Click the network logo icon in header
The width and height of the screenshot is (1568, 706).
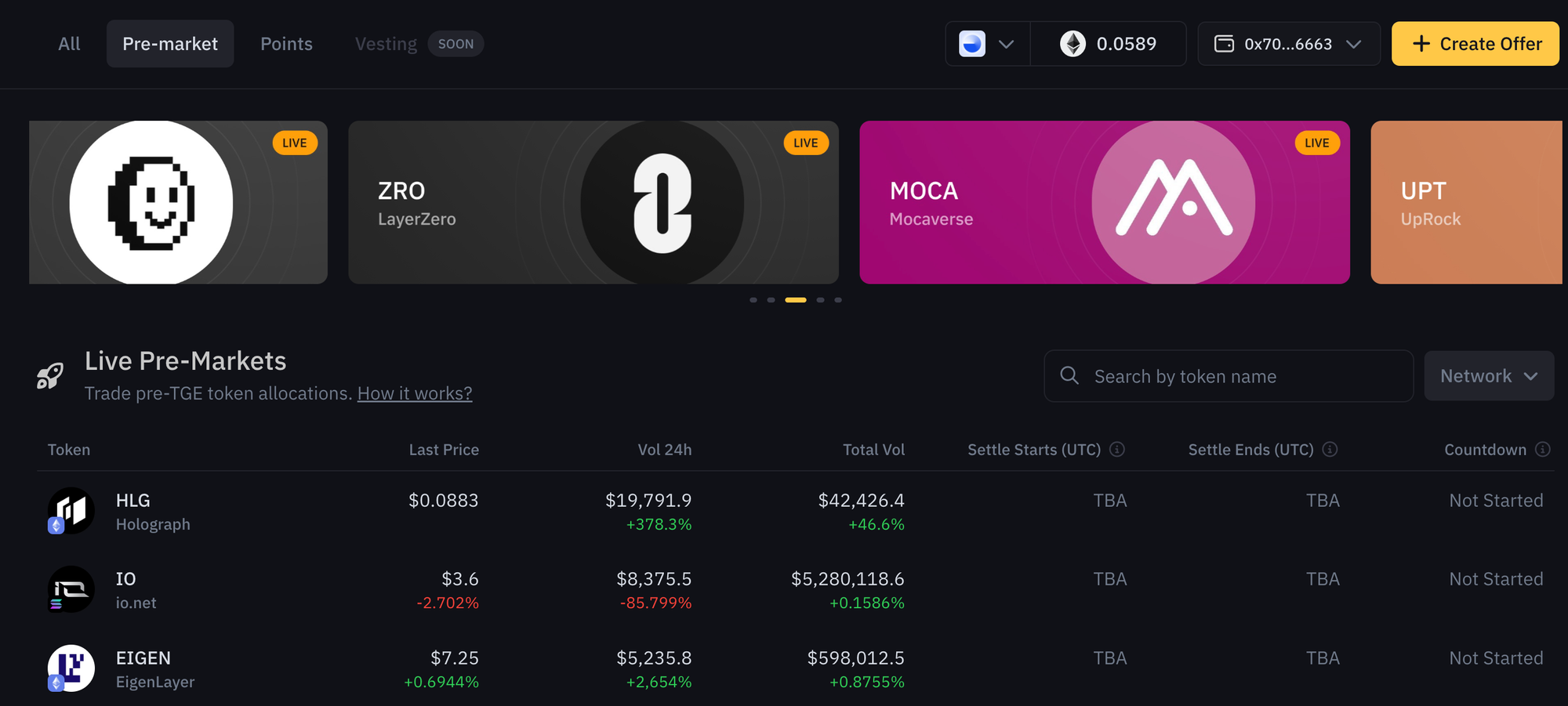[972, 44]
